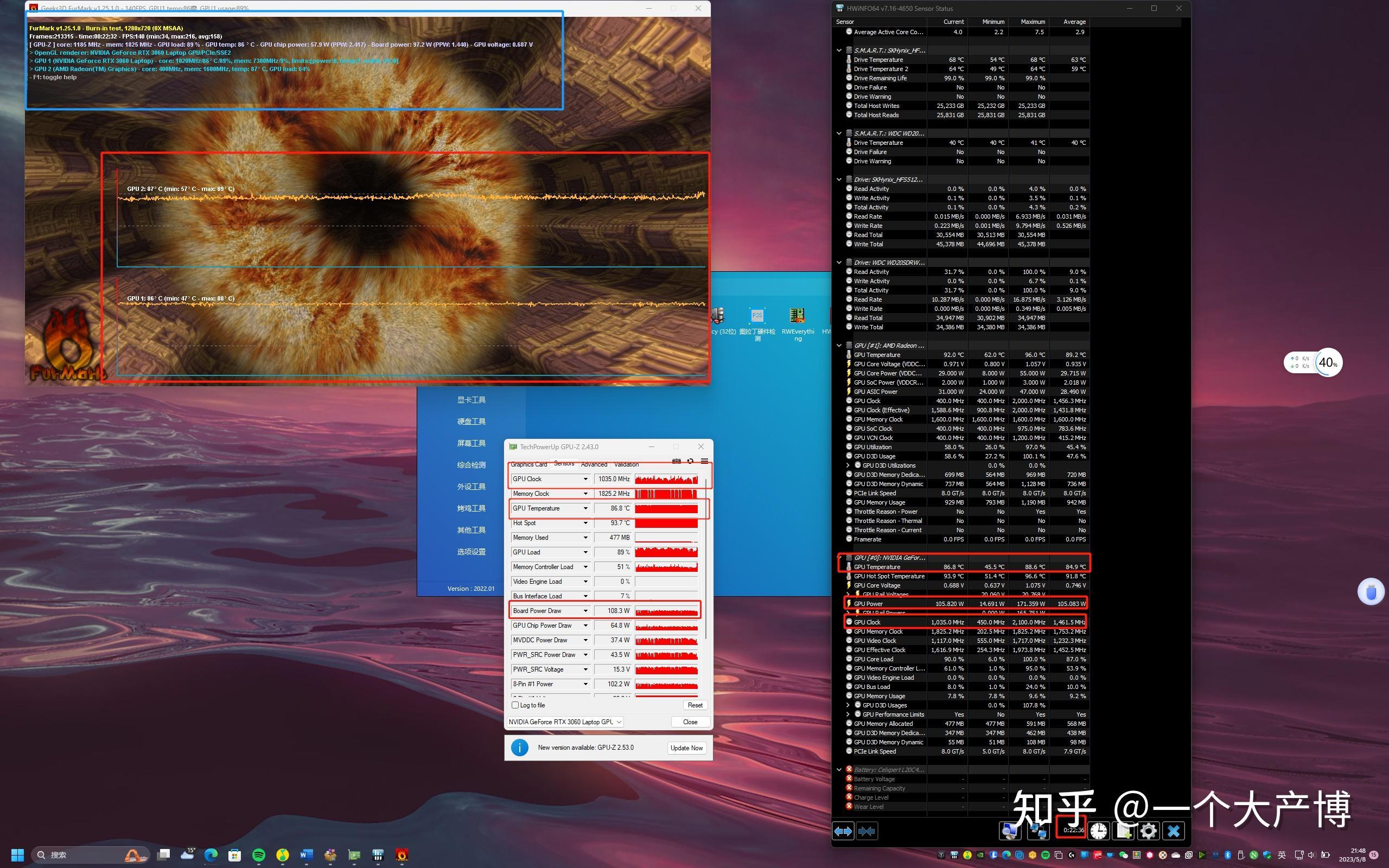1389x868 pixels.
Task: Open the GPU Clock sensor dropdown
Action: click(x=585, y=479)
